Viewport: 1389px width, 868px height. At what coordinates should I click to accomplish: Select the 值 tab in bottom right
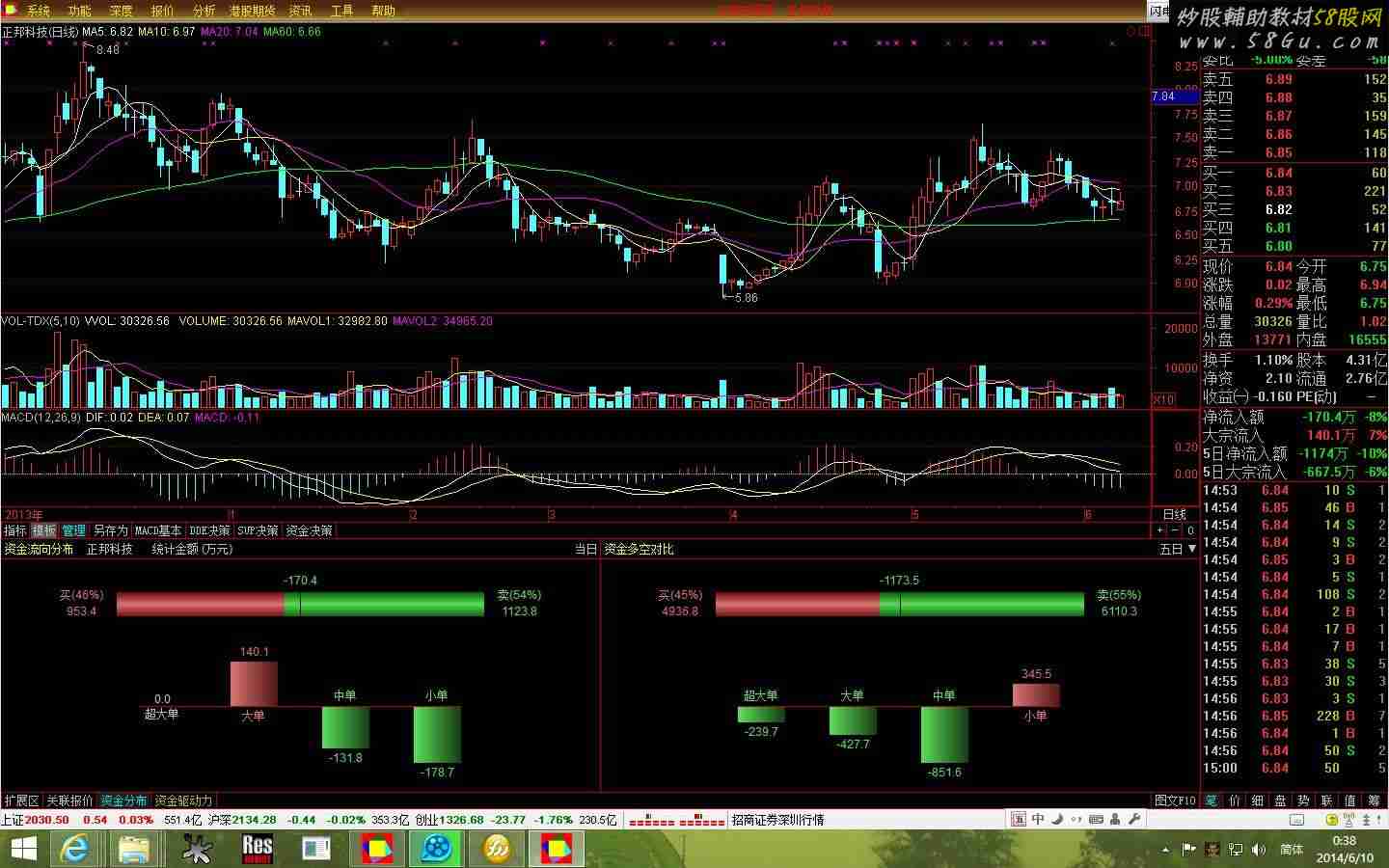pos(1350,800)
